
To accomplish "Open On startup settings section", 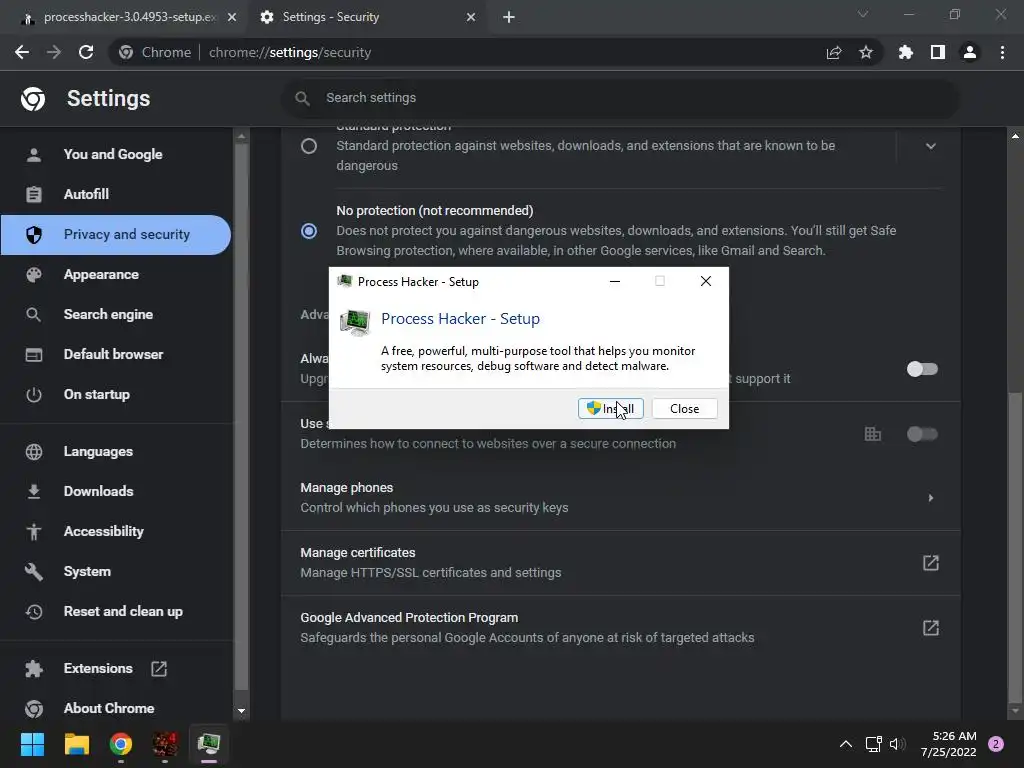I will [x=116, y=394].
